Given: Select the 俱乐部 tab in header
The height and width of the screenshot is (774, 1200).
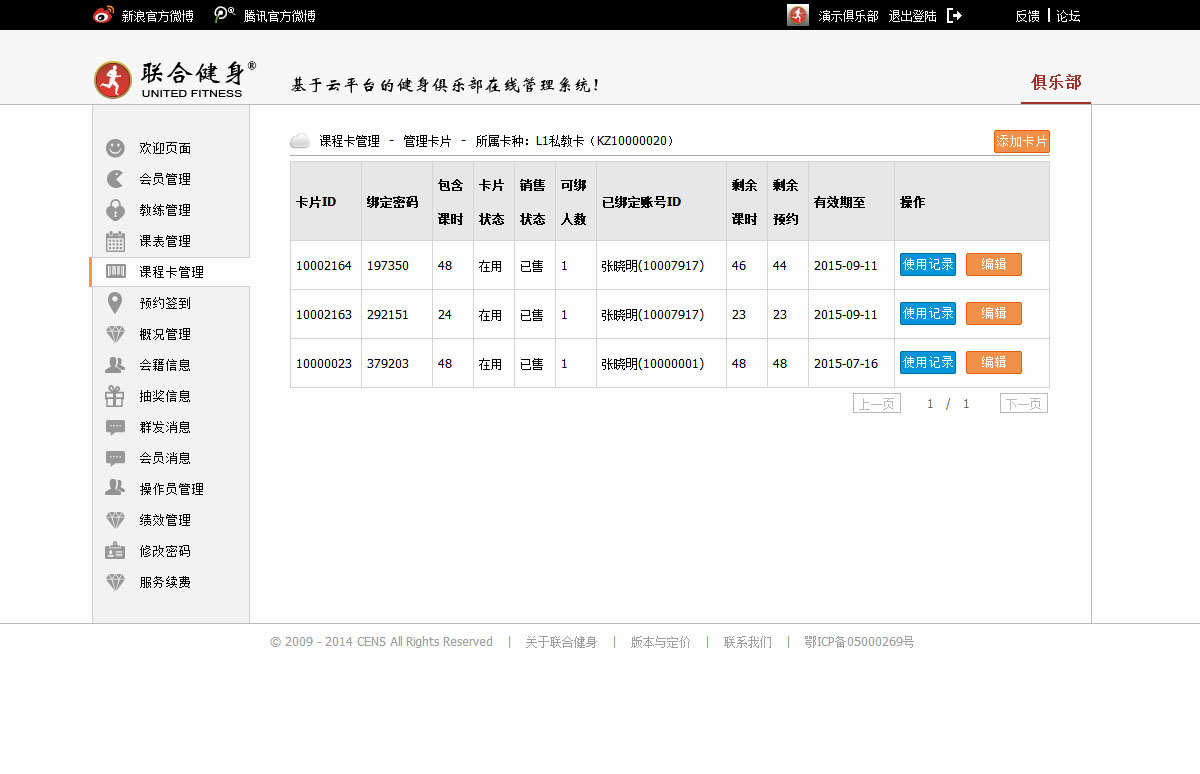Looking at the screenshot, I should 1056,82.
